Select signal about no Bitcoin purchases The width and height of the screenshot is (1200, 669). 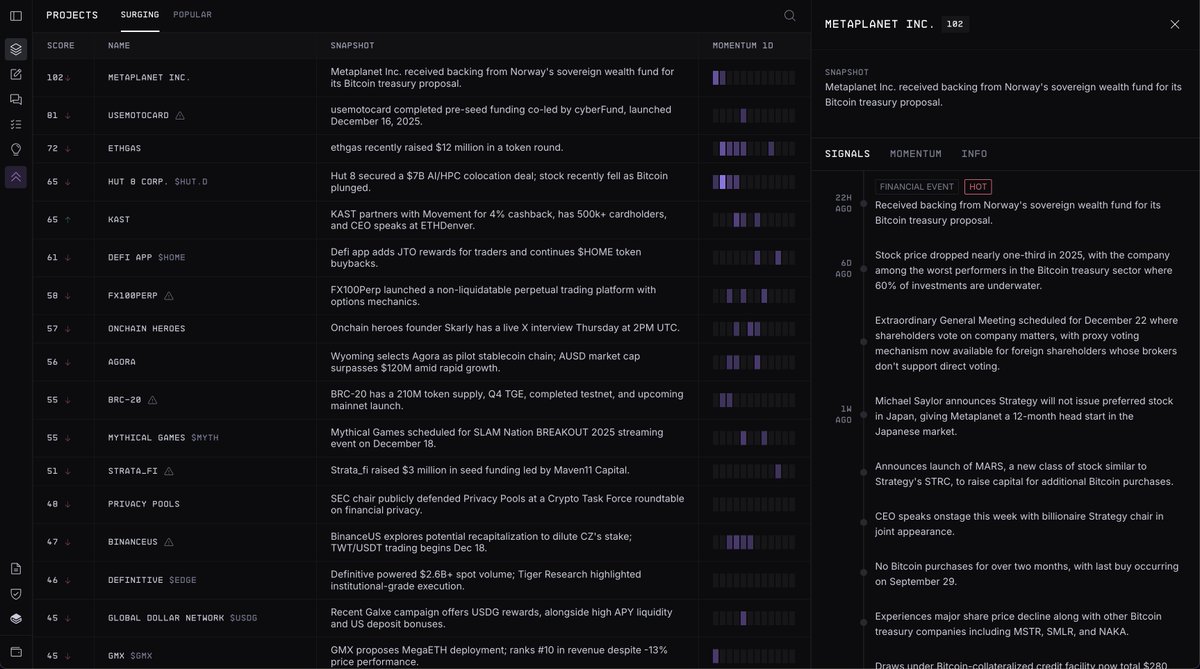point(1027,574)
